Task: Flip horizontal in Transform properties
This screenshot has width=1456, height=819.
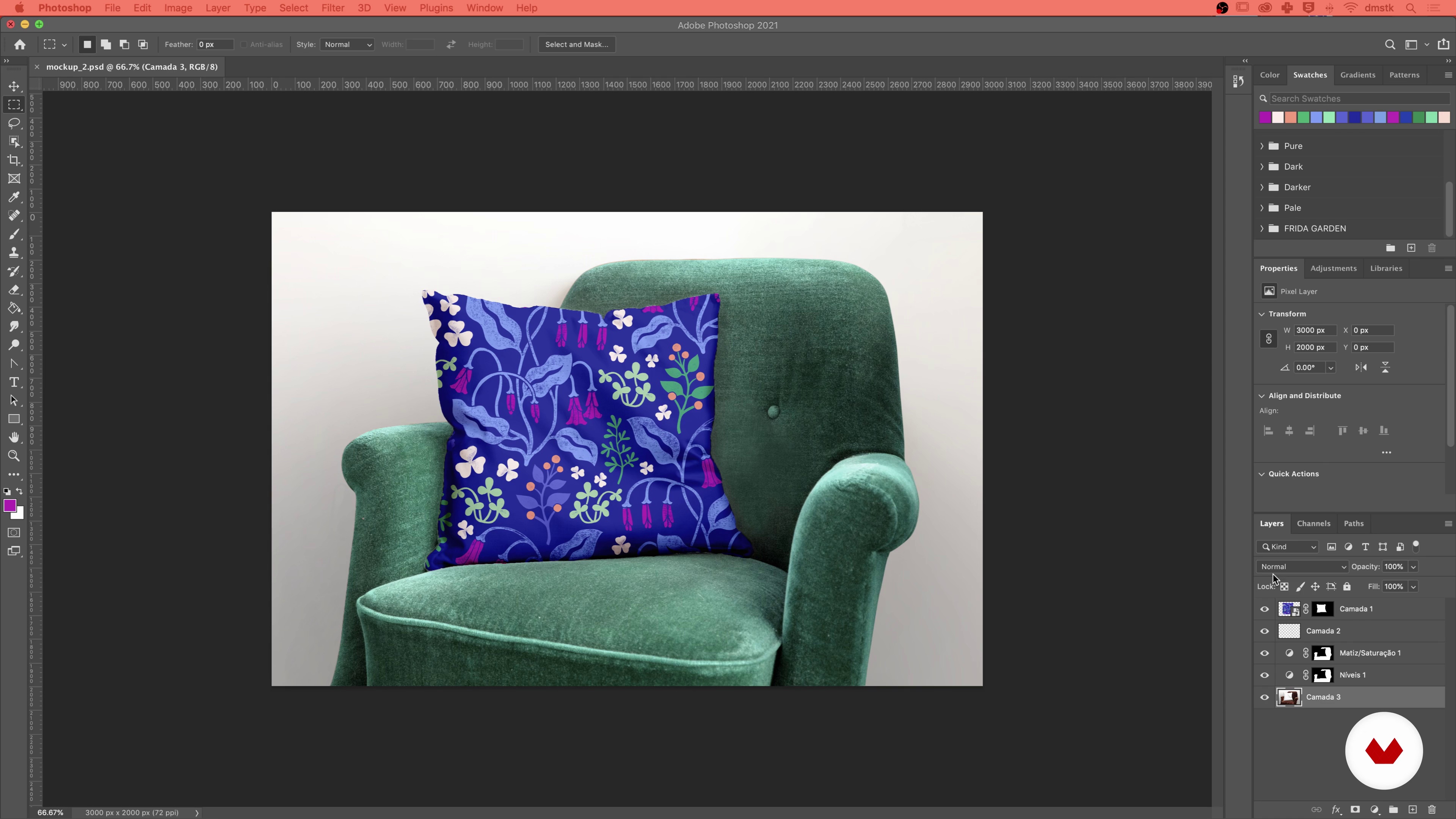Action: 1361,367
